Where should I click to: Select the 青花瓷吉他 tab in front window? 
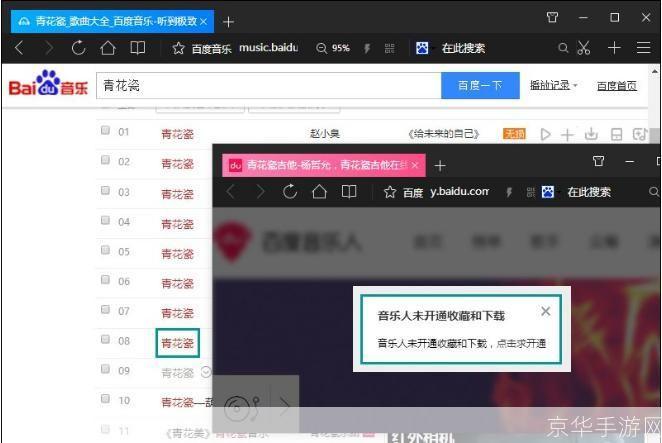click(x=324, y=165)
